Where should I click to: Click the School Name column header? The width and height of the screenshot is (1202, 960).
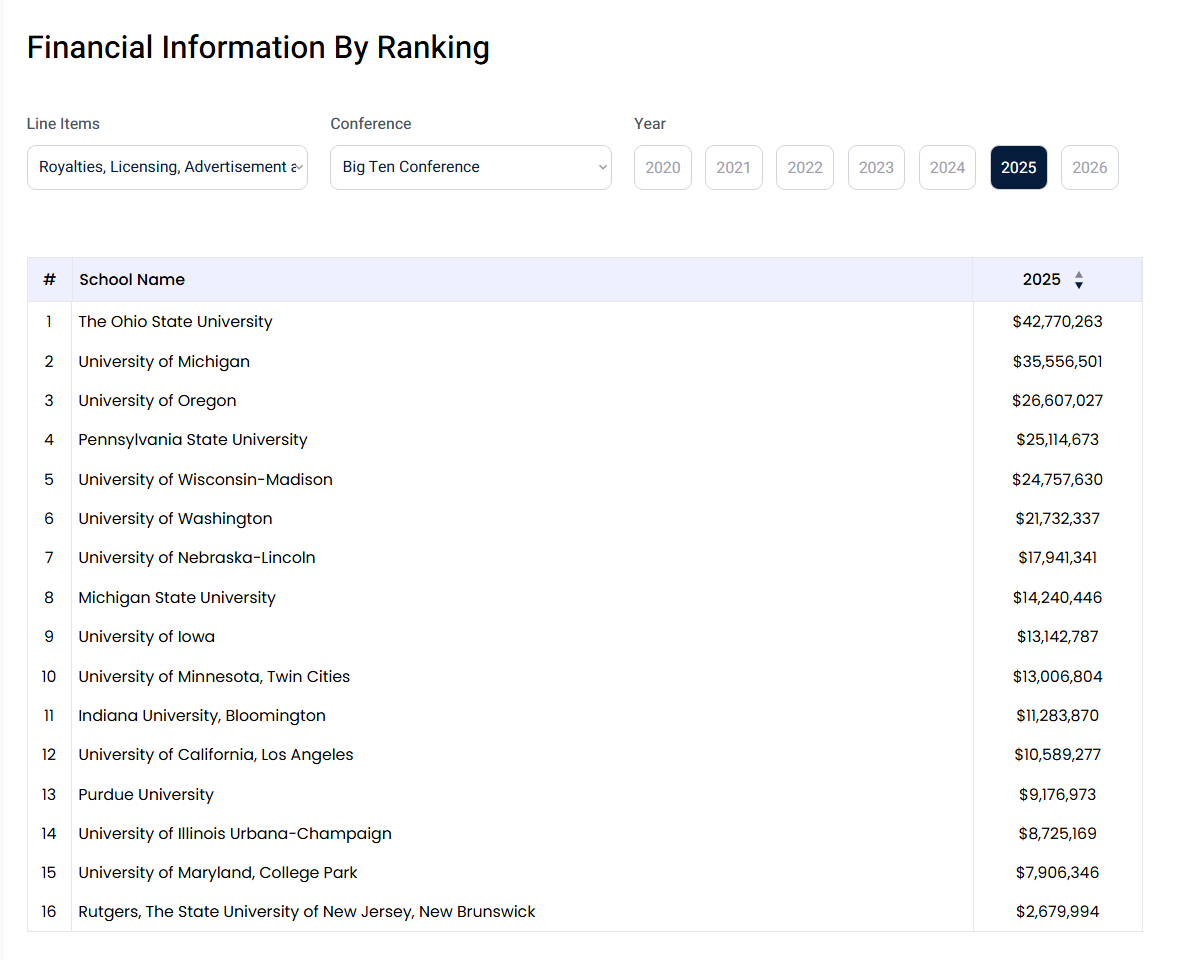click(x=132, y=280)
